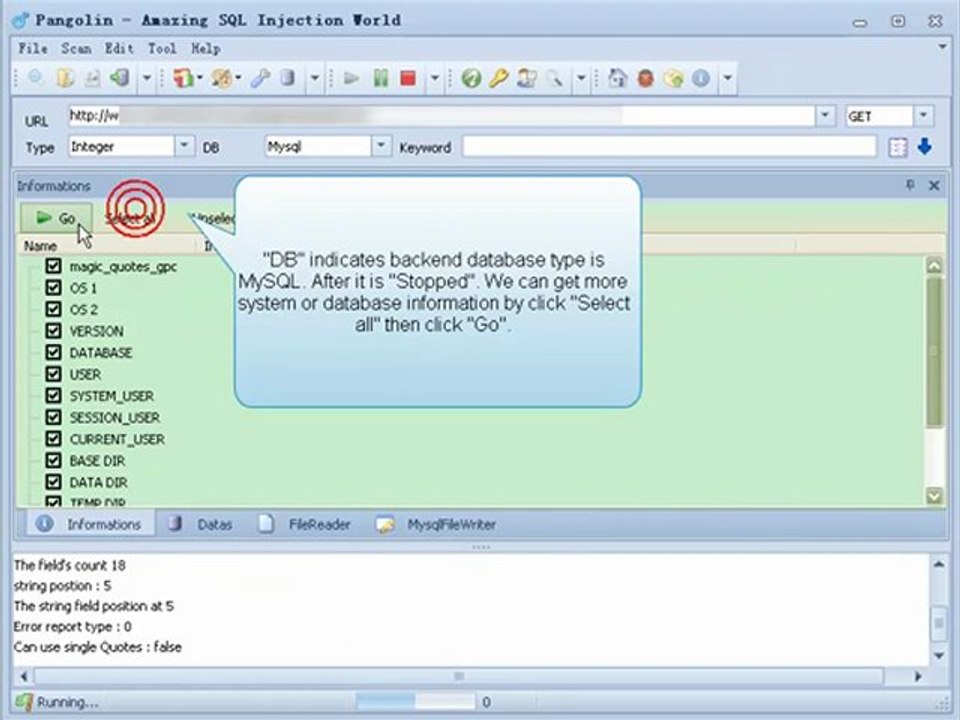The height and width of the screenshot is (720, 960).
Task: Click the green pause scan icon
Action: 381,78
